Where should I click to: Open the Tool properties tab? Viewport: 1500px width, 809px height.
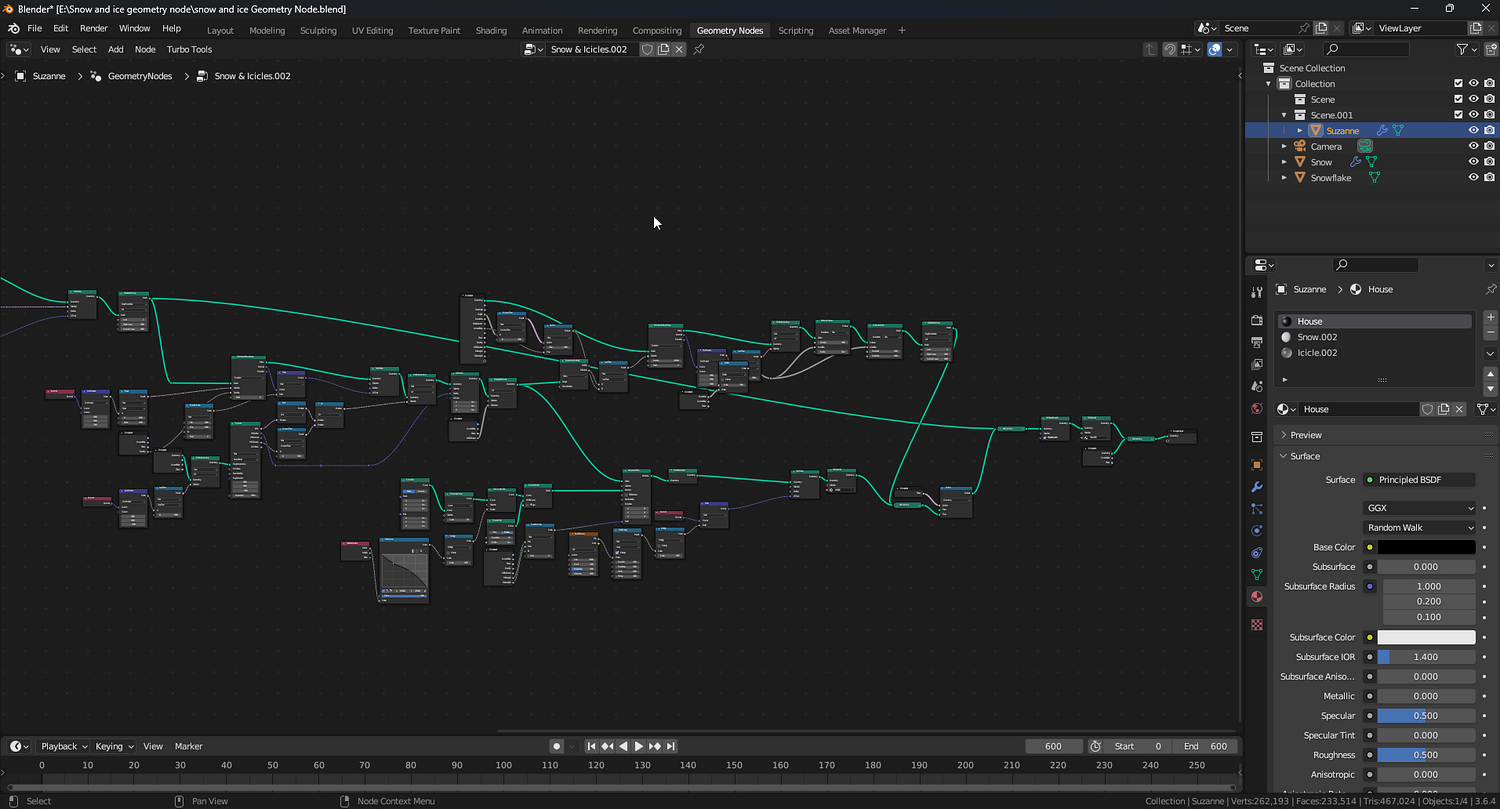tap(1257, 292)
